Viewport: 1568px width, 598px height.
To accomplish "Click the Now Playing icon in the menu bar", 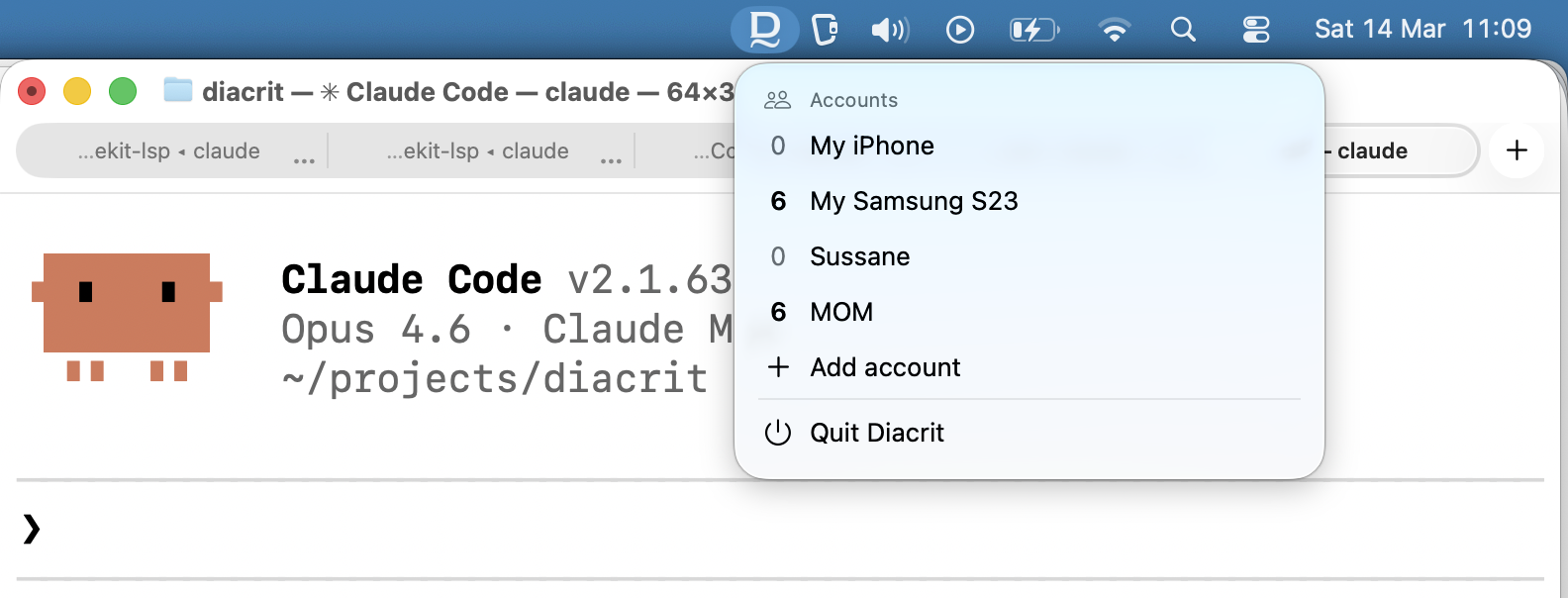I will pos(959,30).
